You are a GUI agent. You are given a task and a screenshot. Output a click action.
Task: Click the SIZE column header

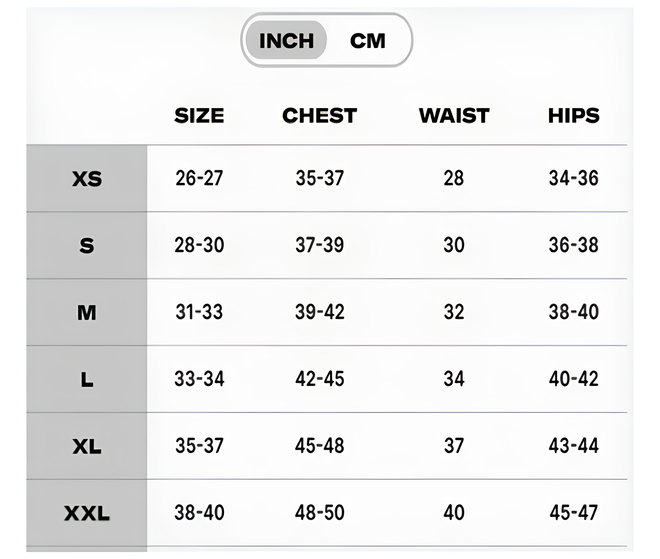[x=199, y=115]
